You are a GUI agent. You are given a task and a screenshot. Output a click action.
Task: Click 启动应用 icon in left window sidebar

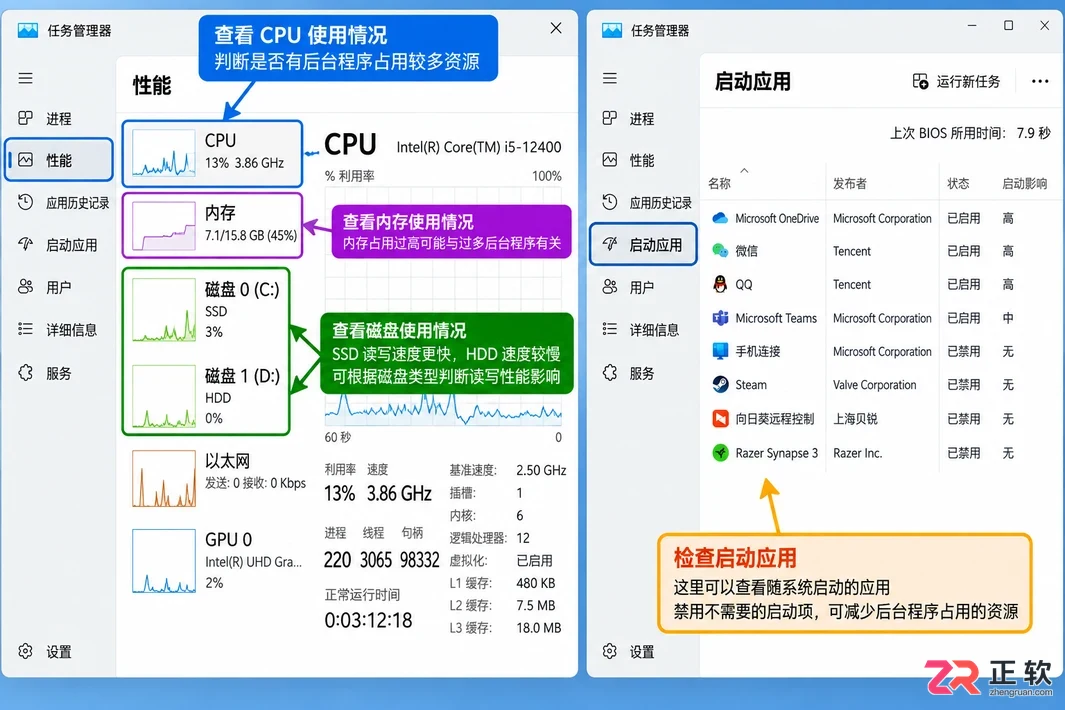(25, 244)
